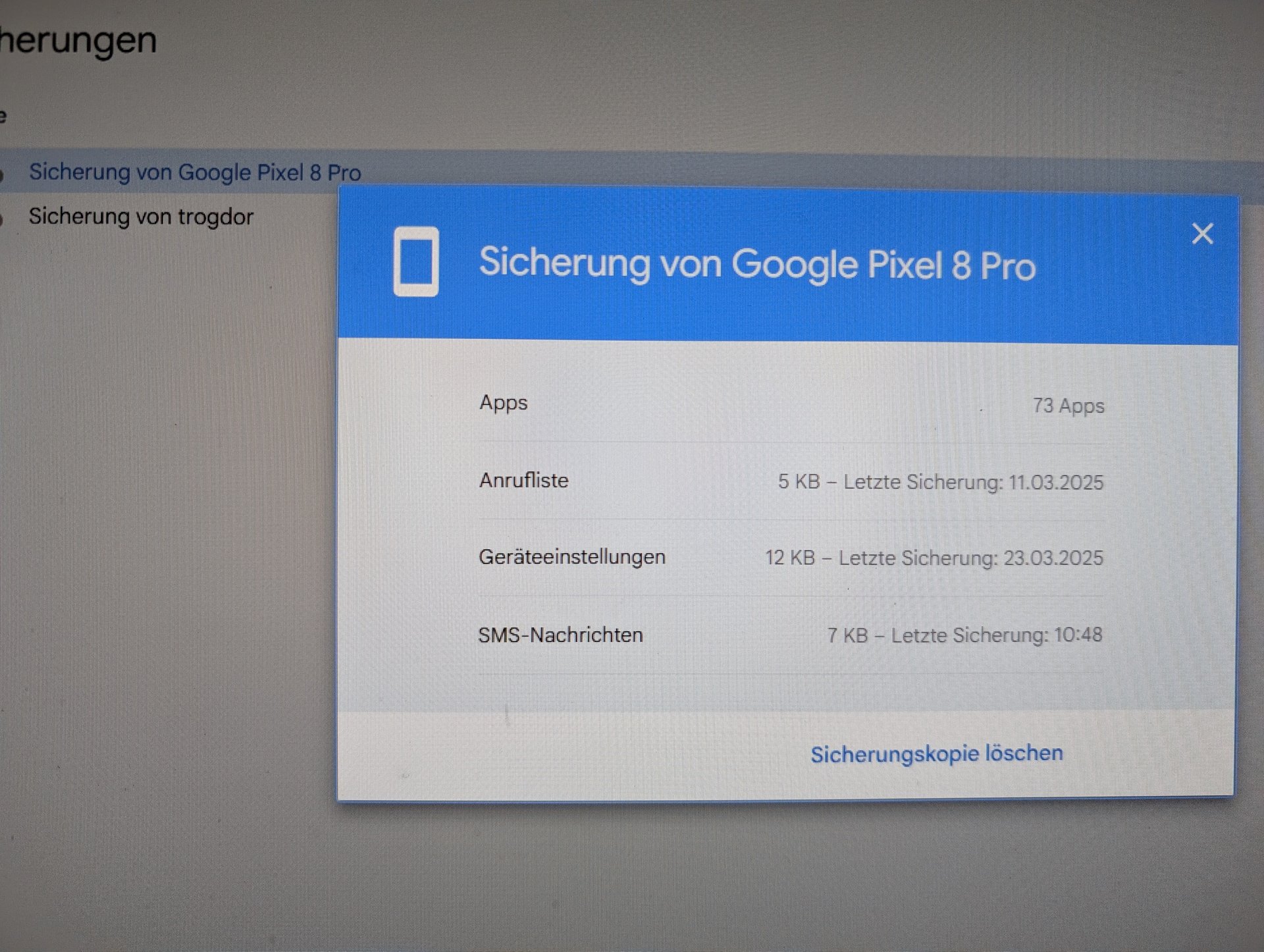Click the dimmed background below the dialog
Image resolution: width=1264 pixels, height=952 pixels.
tap(724, 876)
